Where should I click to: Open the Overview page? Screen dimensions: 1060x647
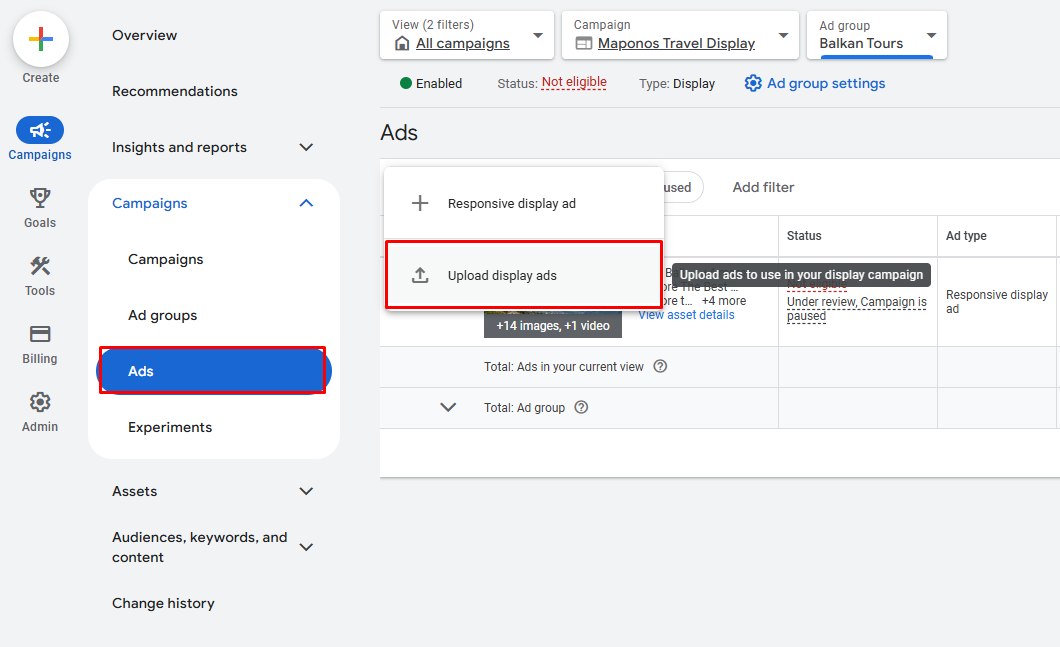(x=145, y=35)
